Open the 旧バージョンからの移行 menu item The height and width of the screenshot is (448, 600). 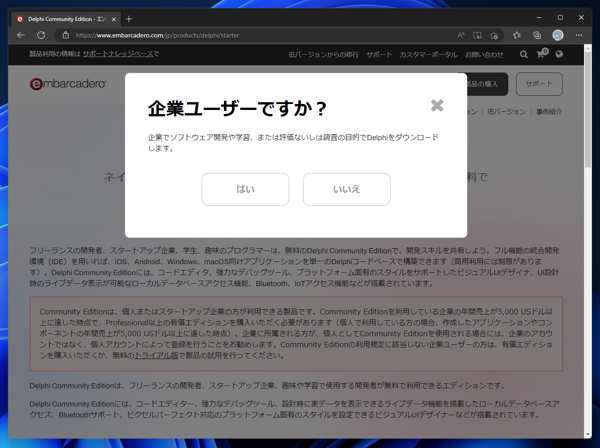[323, 55]
